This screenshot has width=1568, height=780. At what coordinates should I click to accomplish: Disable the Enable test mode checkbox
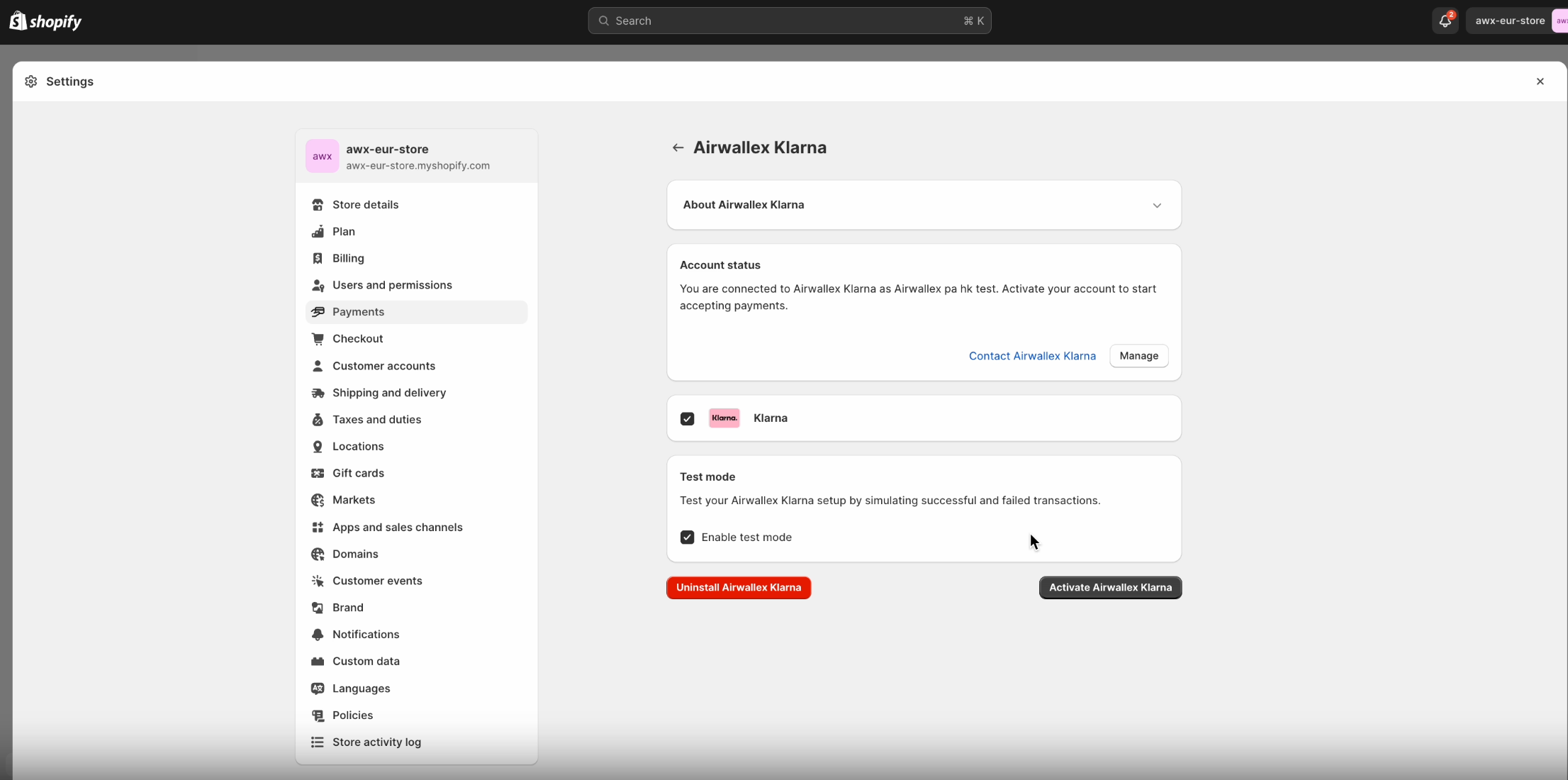coord(687,537)
